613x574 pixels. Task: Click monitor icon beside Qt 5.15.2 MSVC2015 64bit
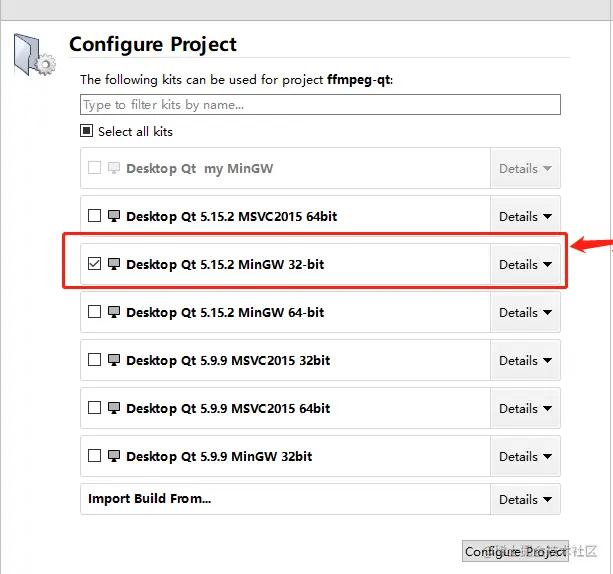click(114, 216)
